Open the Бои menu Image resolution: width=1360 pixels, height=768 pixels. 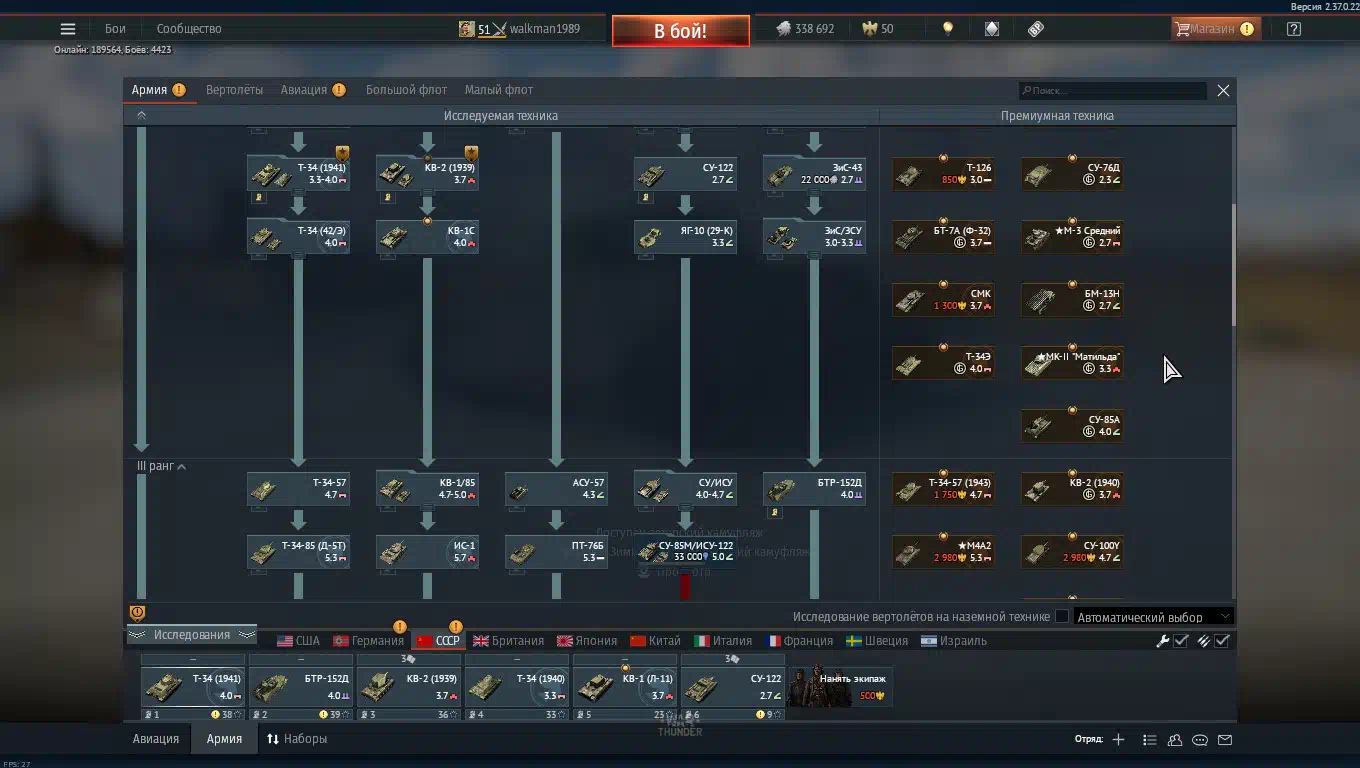115,29
